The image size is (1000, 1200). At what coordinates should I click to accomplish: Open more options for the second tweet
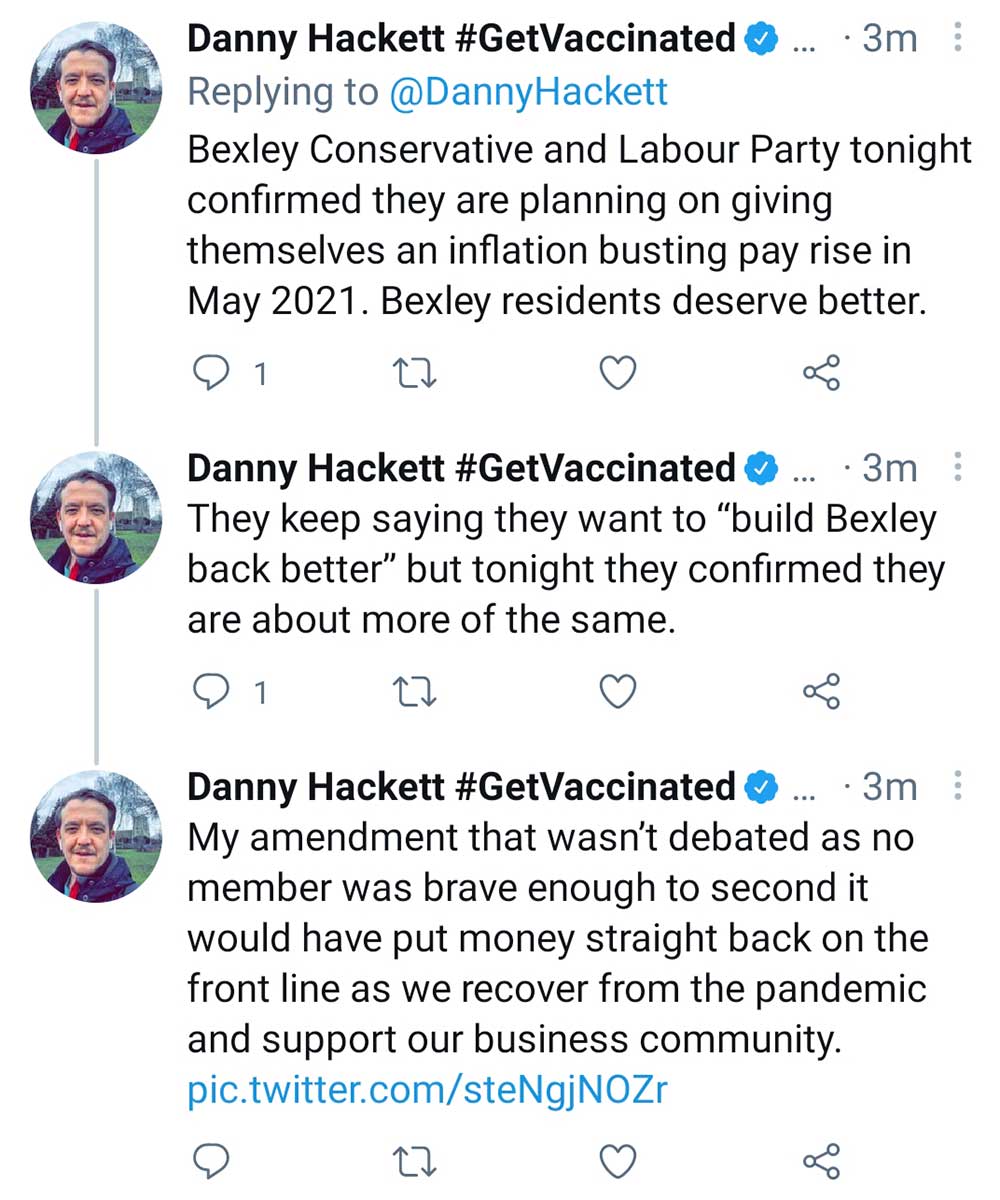click(958, 467)
